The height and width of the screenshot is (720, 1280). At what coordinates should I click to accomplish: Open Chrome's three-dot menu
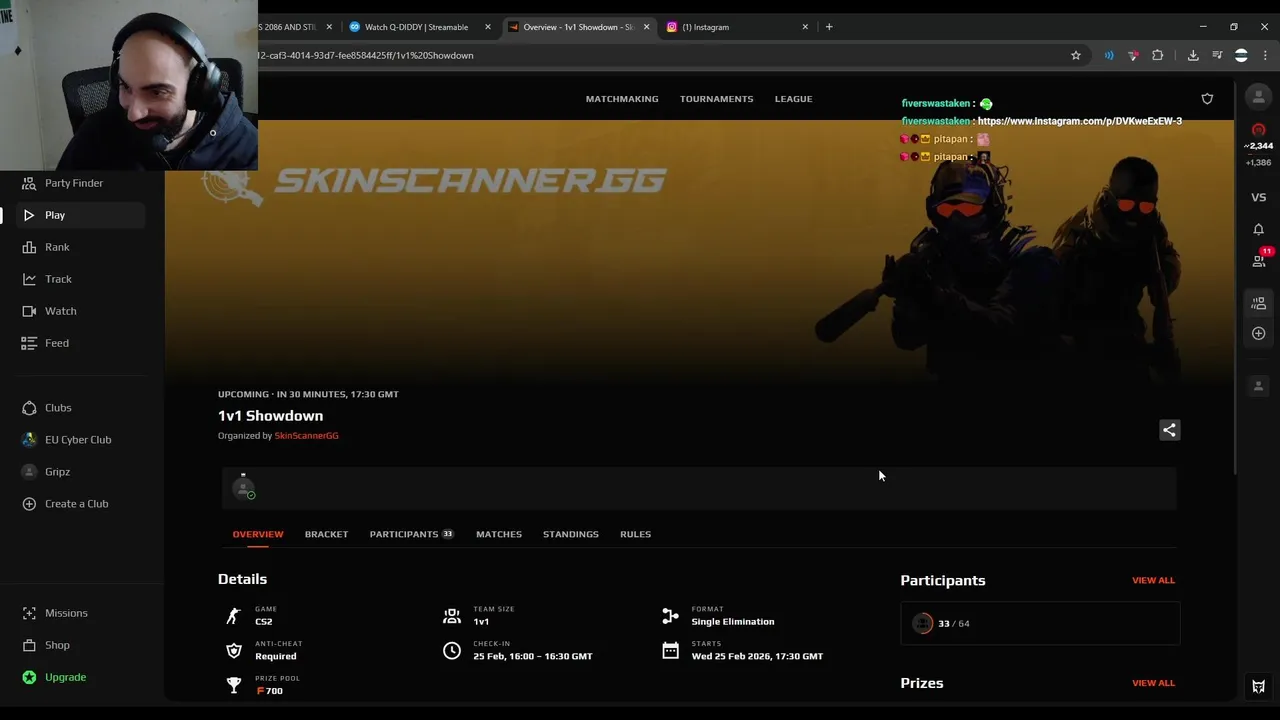point(1265,56)
